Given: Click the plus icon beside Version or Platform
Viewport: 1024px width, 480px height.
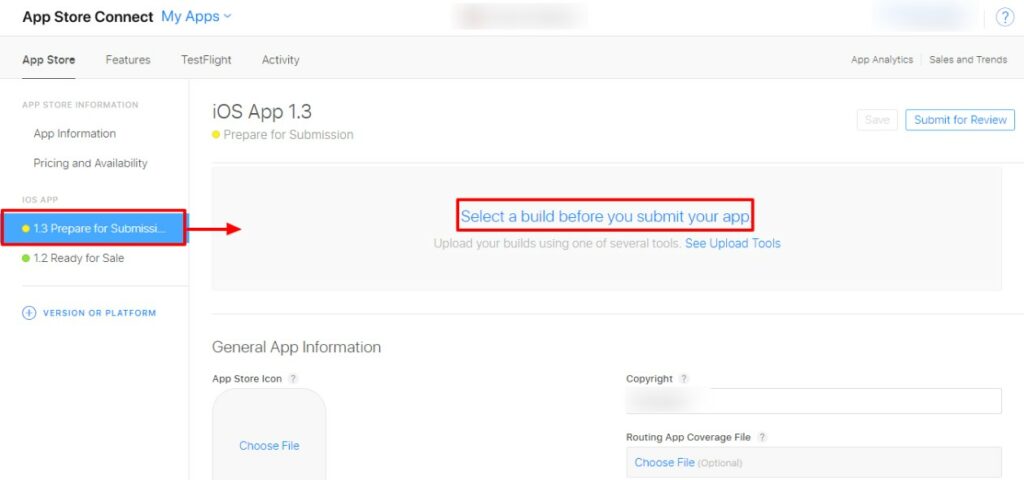Looking at the screenshot, I should [29, 313].
